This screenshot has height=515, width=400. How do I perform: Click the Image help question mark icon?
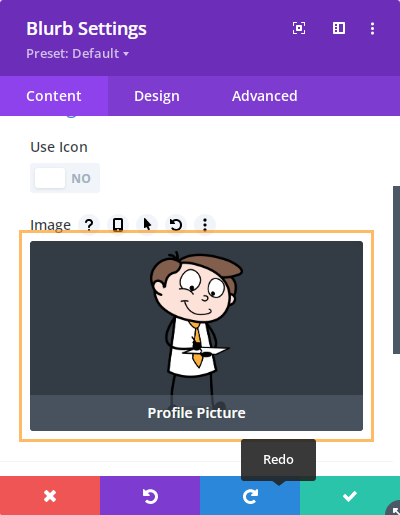coord(89,225)
